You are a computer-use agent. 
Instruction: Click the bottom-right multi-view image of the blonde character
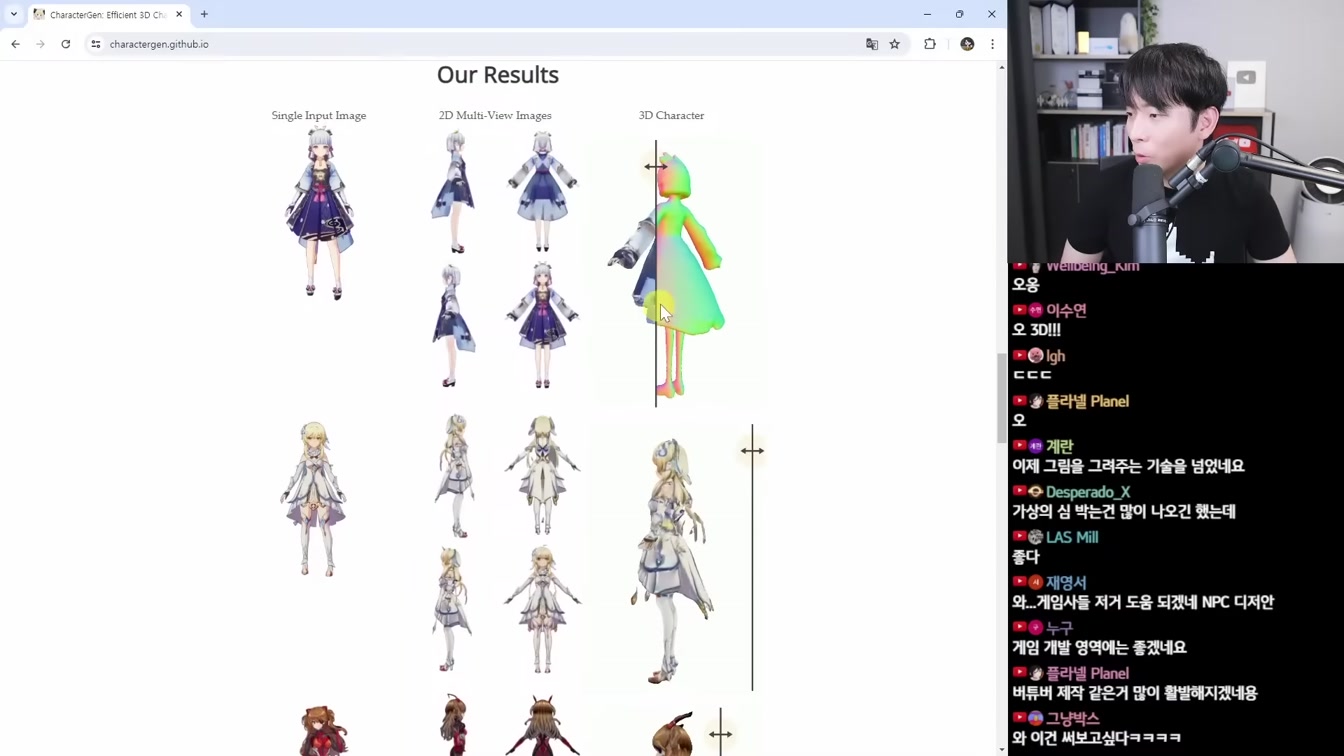[x=542, y=609]
